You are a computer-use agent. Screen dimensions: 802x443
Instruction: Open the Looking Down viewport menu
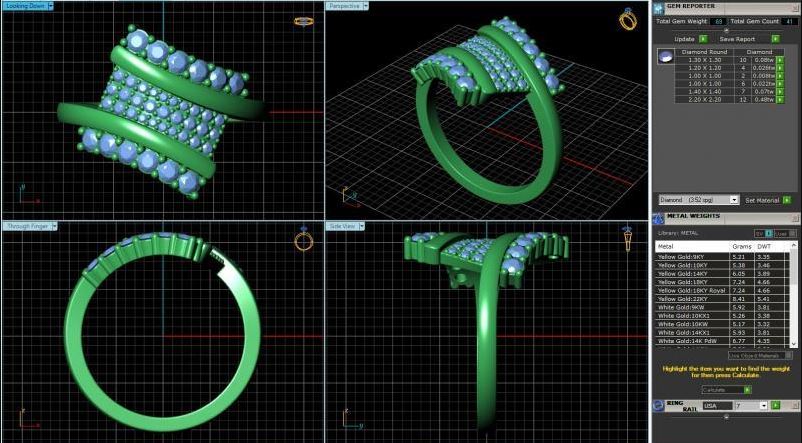click(51, 6)
